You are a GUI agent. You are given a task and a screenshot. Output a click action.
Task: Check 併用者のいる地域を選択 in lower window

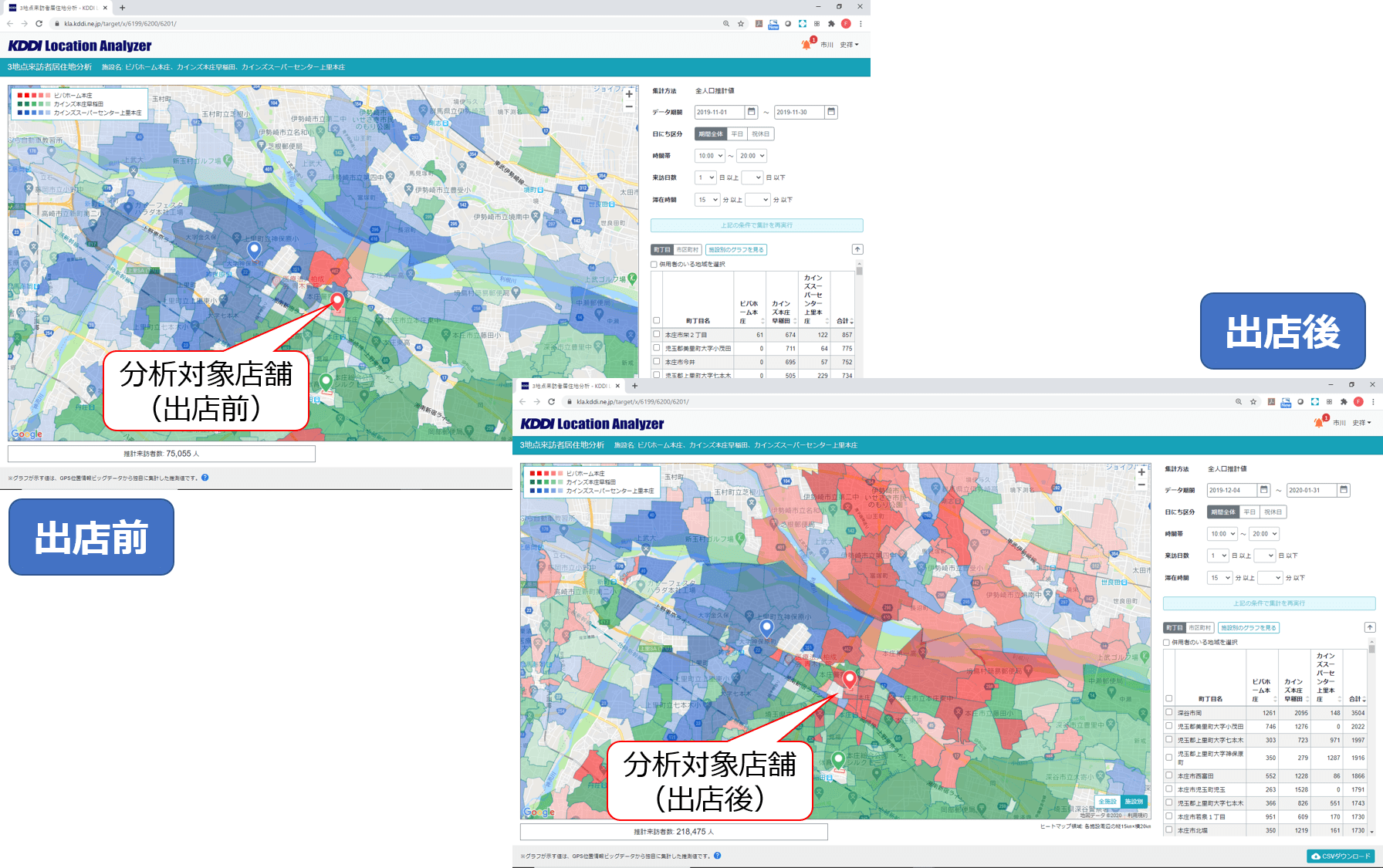1167,643
